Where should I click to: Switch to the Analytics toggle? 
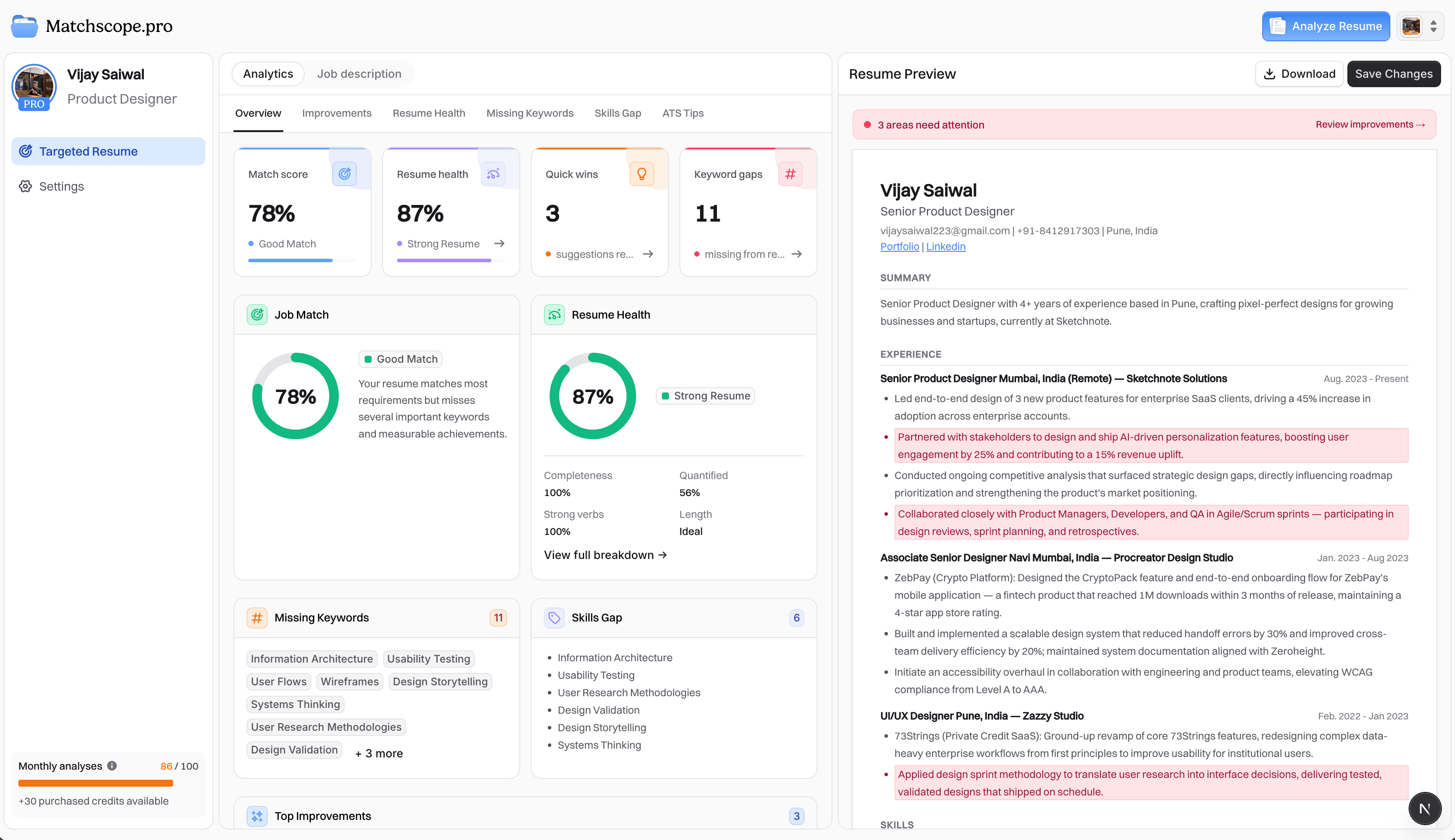[x=268, y=74]
